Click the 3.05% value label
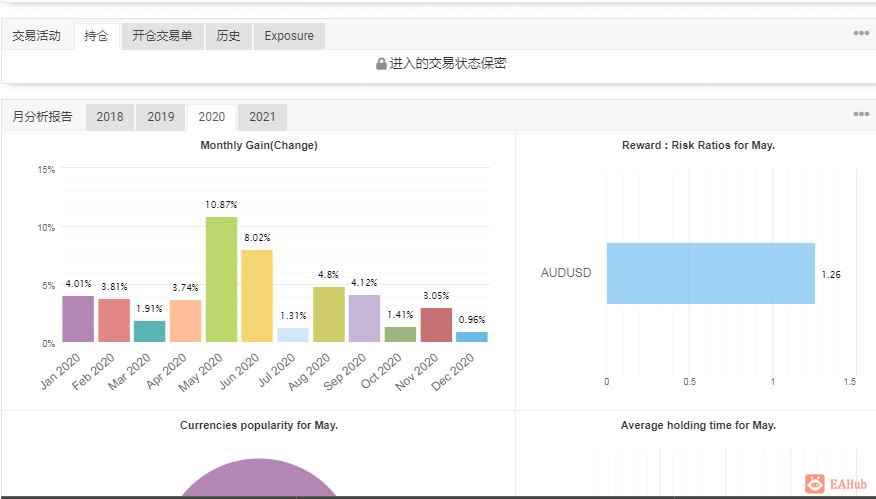 [436, 296]
